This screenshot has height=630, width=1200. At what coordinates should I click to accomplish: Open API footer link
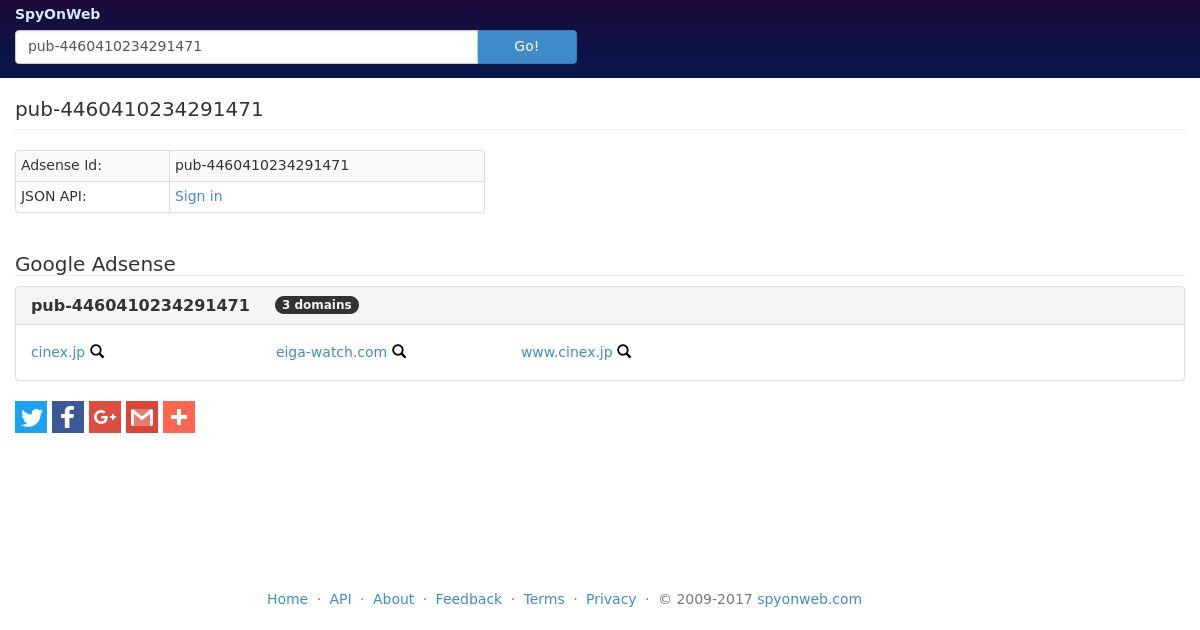[340, 599]
